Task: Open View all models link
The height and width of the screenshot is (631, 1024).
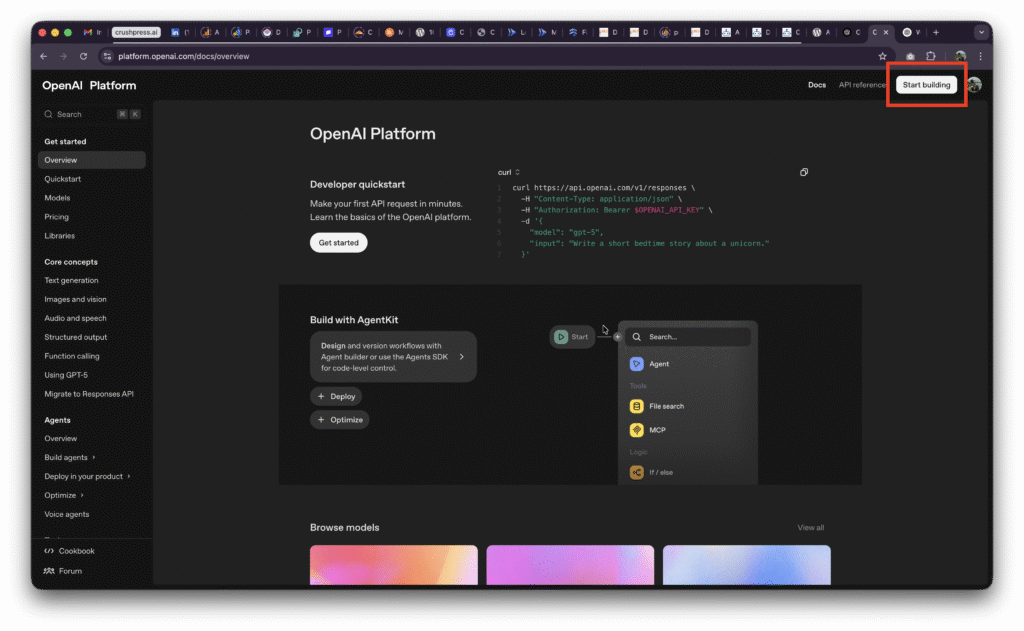Action: coord(810,528)
